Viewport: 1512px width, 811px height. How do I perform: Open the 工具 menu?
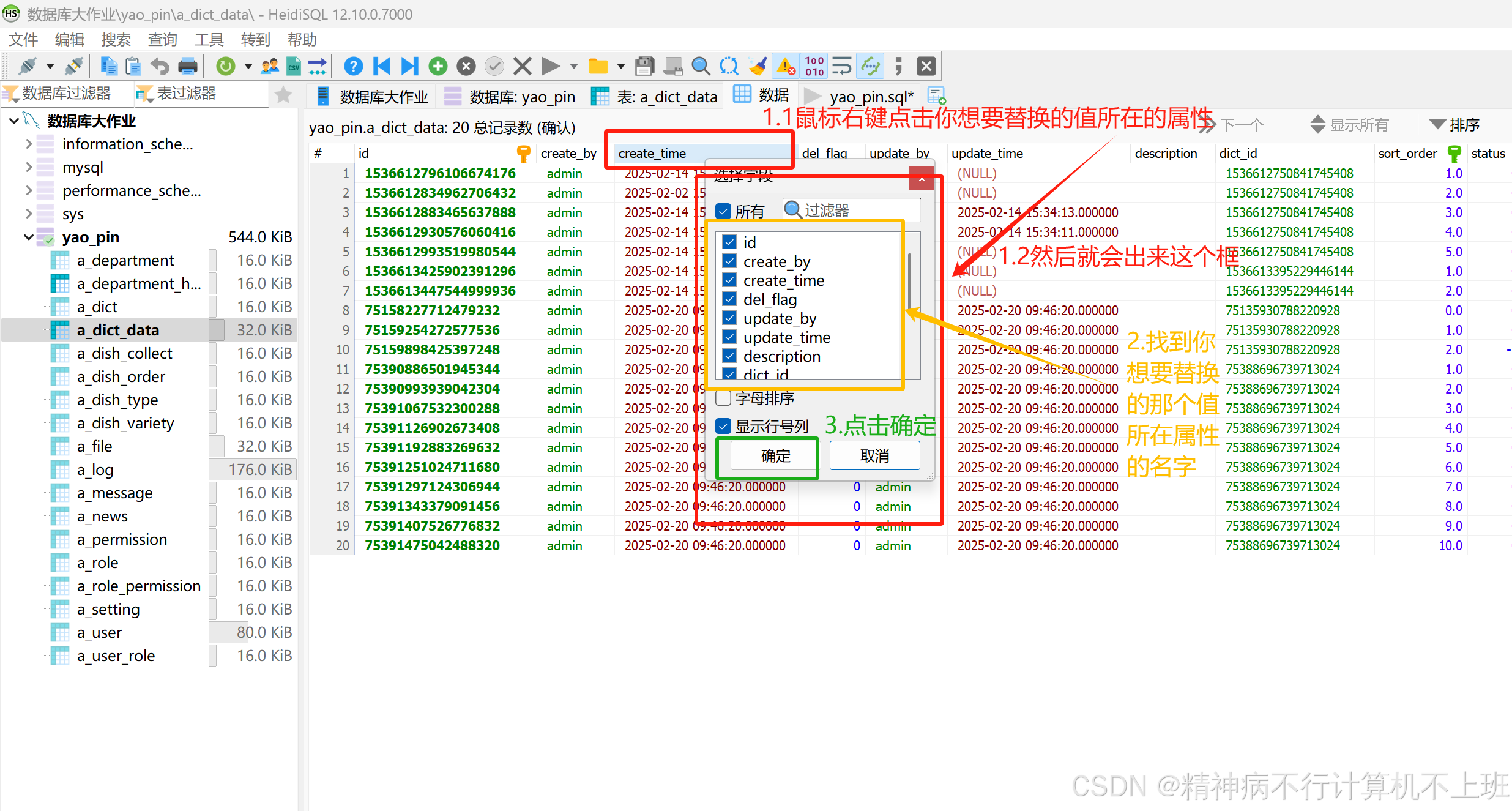pyautogui.click(x=209, y=40)
